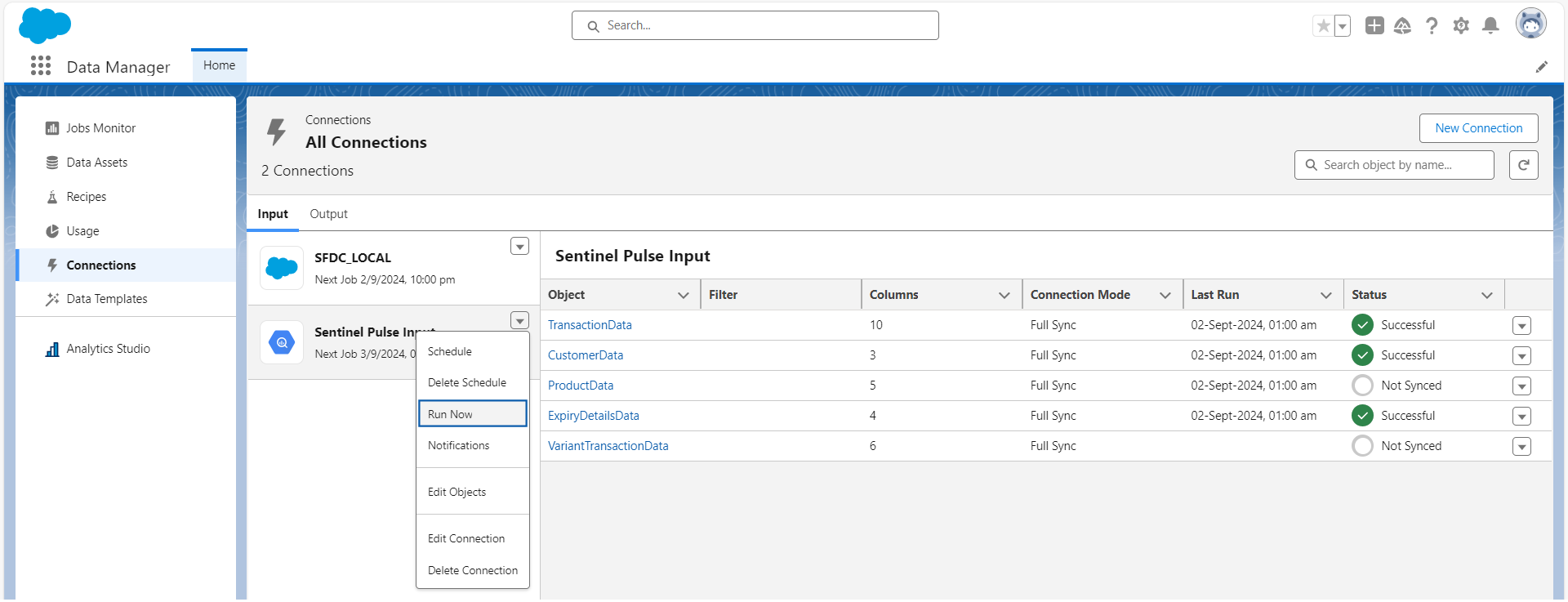Click the notifications bell icon
Viewport: 1568px width, 602px height.
pyautogui.click(x=1490, y=26)
